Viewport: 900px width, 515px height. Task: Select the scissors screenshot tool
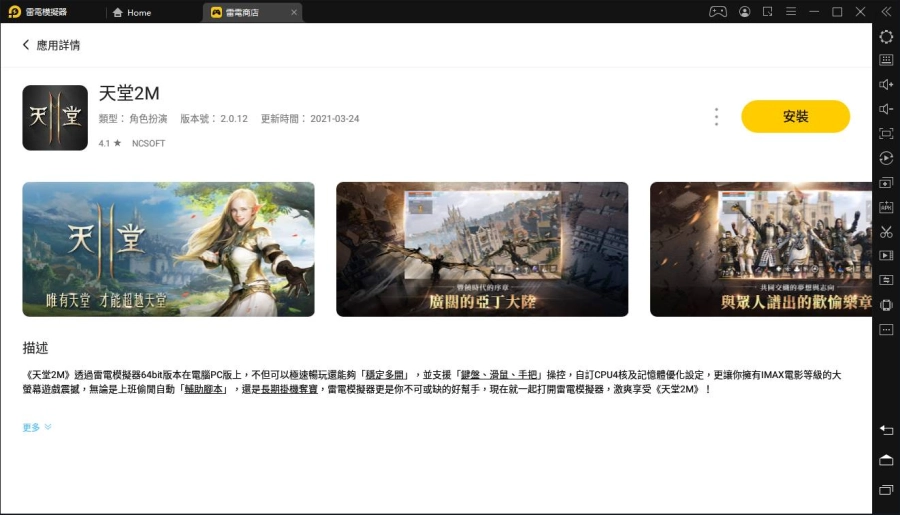click(x=886, y=232)
